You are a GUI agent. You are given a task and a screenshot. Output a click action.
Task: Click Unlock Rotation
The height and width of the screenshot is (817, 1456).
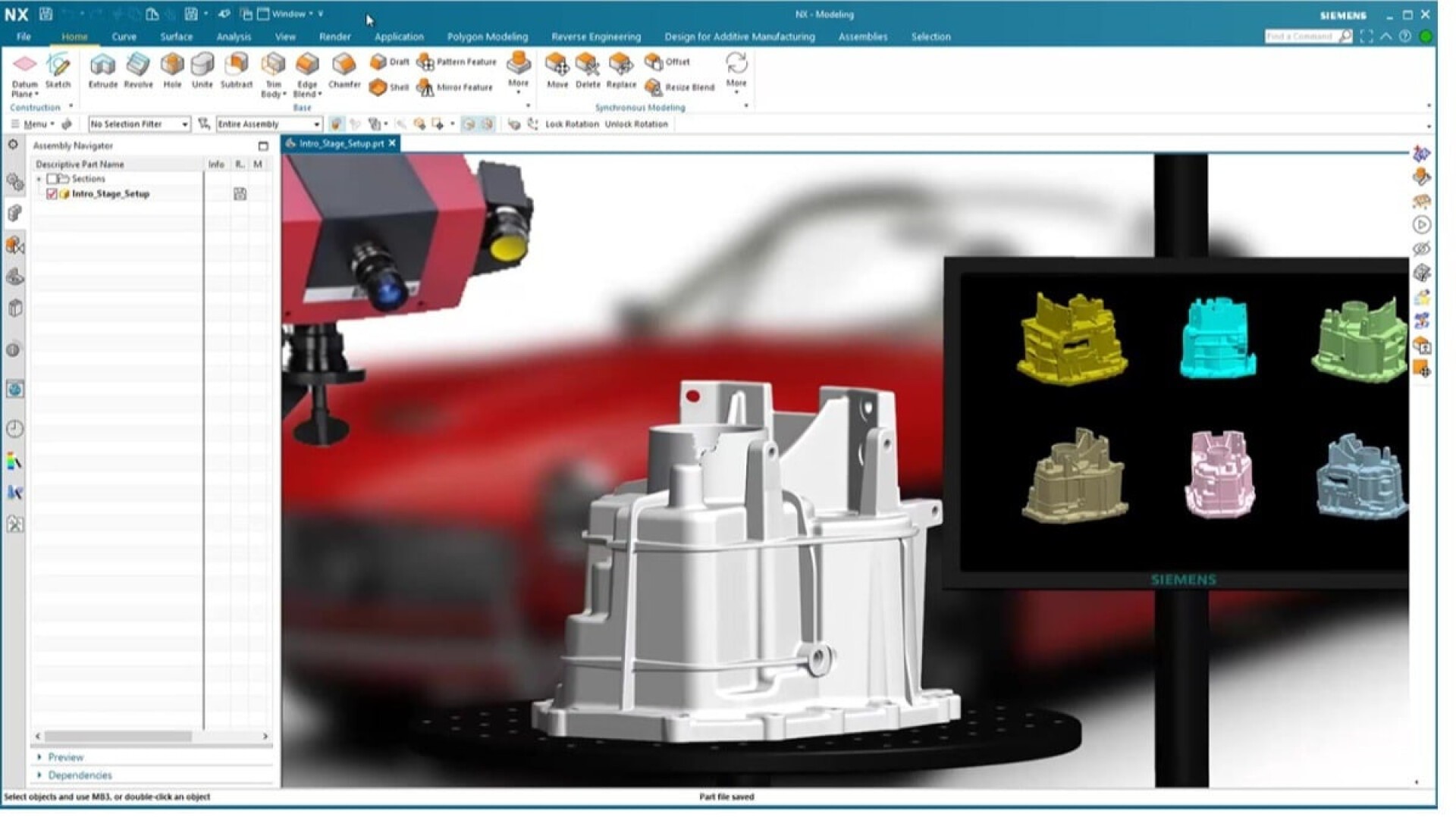(x=636, y=124)
